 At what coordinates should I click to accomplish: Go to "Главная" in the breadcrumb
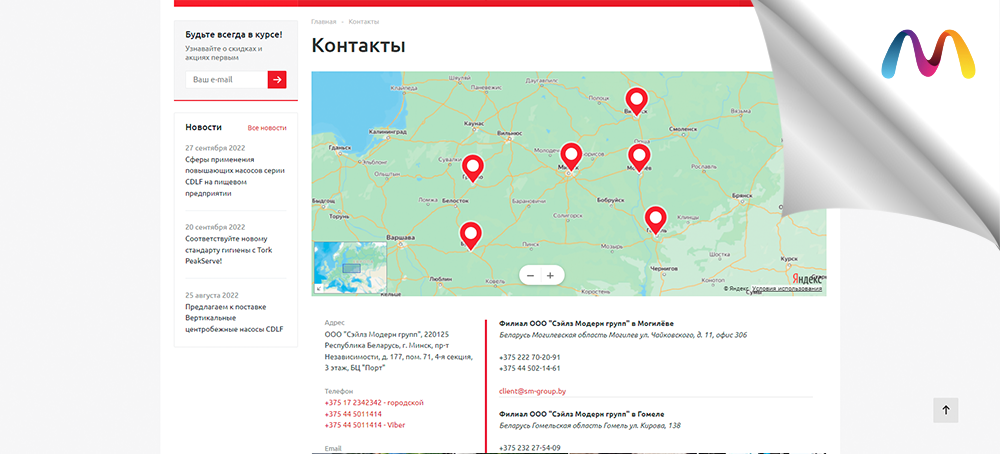pyautogui.click(x=323, y=22)
